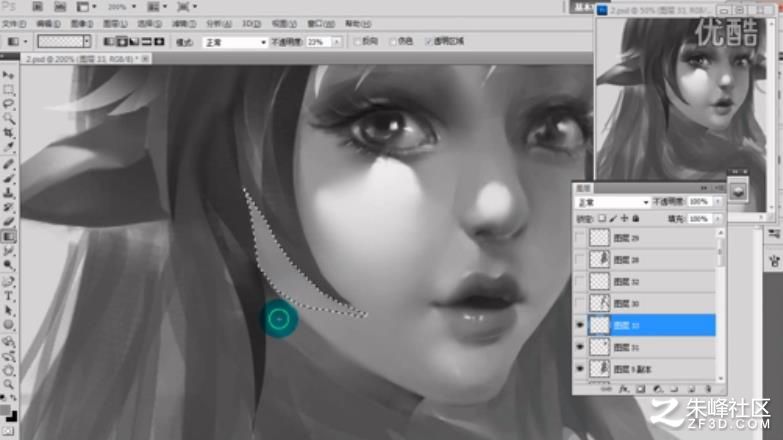Select the Eraser tool
Image resolution: width=783 pixels, height=440 pixels.
8,222
